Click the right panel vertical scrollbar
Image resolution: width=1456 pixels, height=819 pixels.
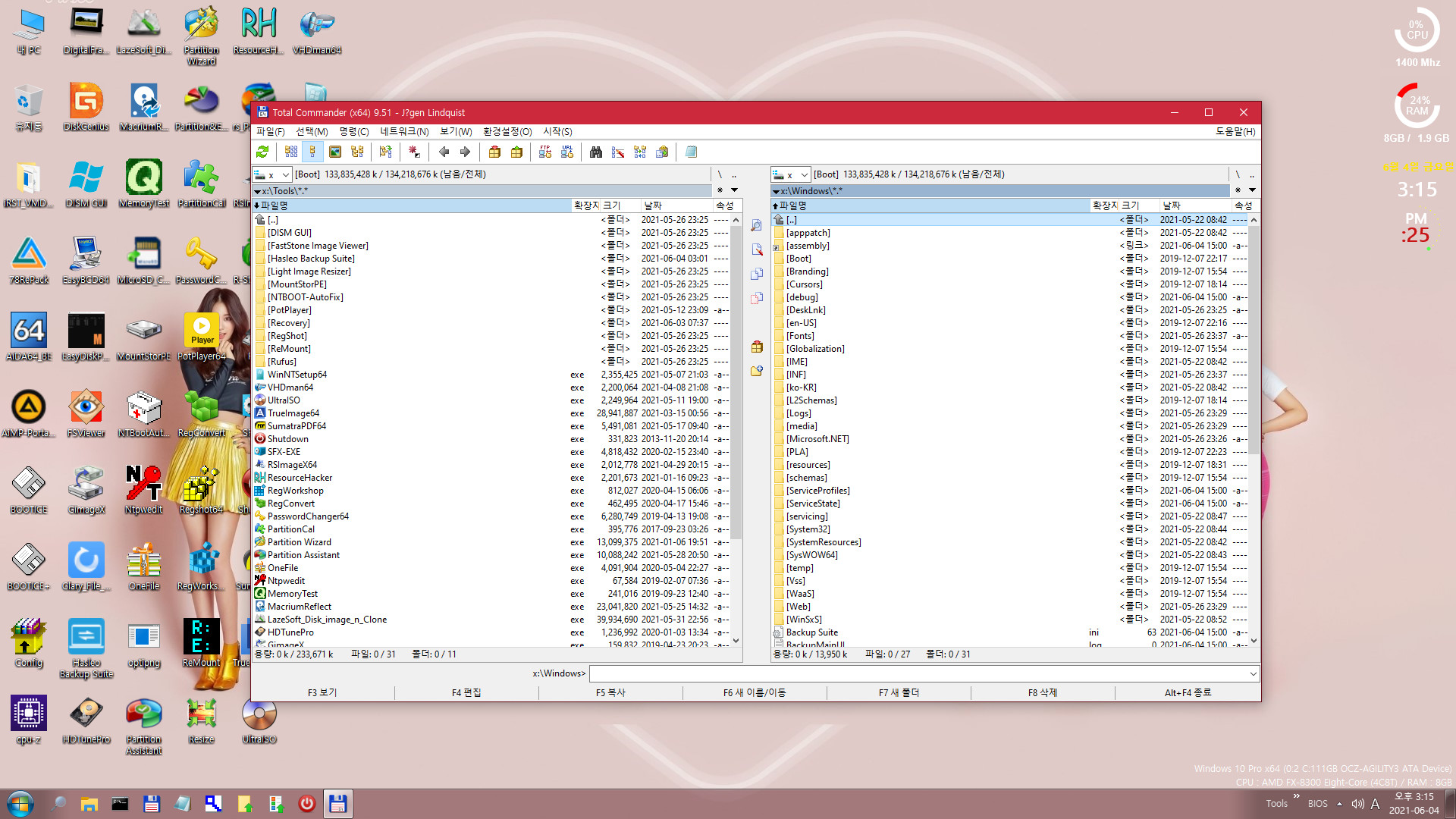(x=1254, y=430)
